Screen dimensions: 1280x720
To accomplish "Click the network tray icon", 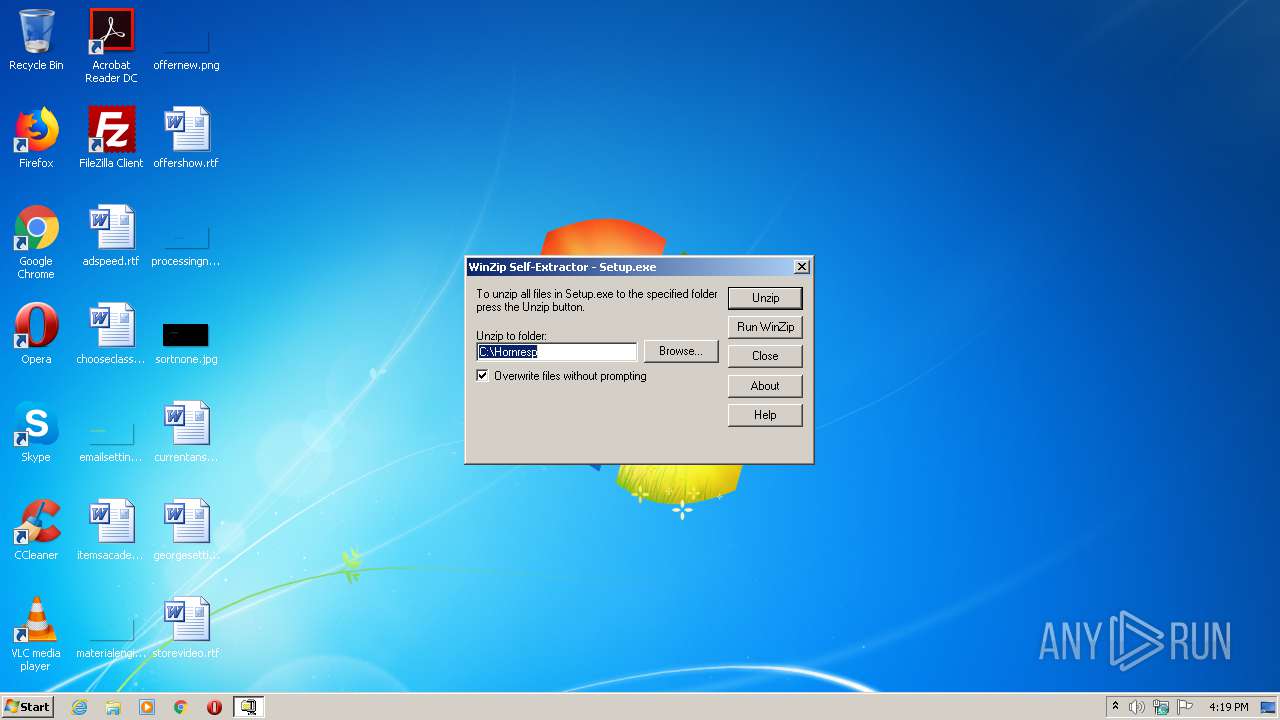I will 1161,707.
